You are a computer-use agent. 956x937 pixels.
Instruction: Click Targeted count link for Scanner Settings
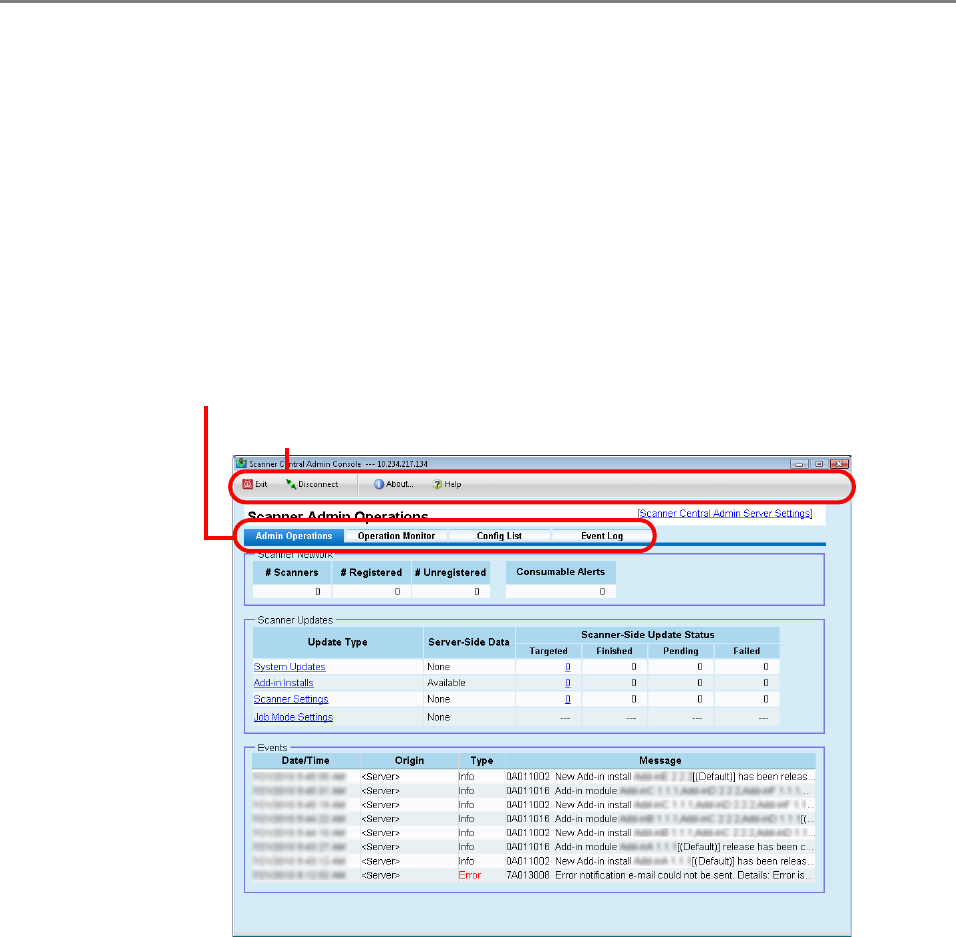point(568,699)
